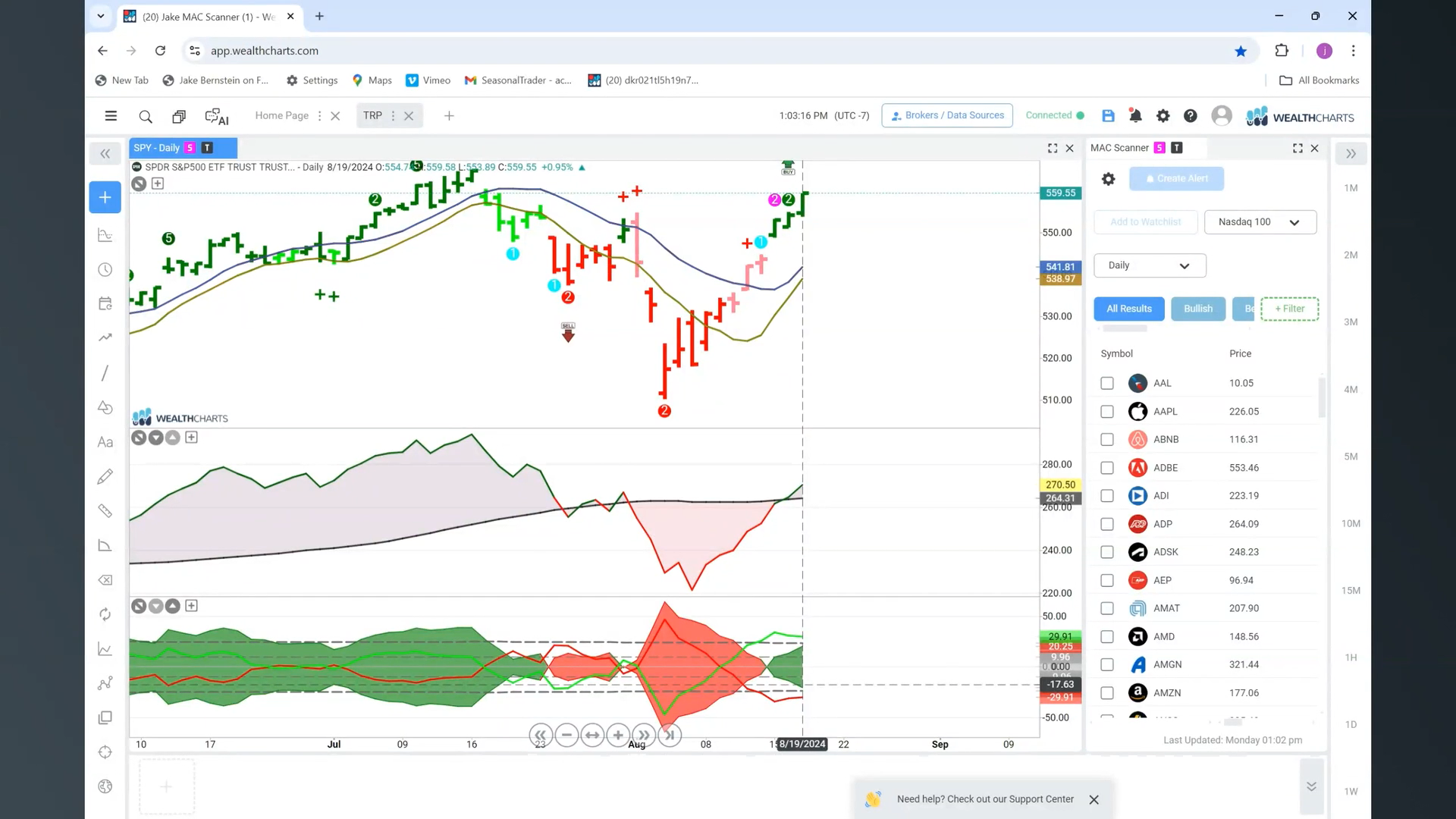
Task: Open the shapes drawing tool
Action: [105, 407]
